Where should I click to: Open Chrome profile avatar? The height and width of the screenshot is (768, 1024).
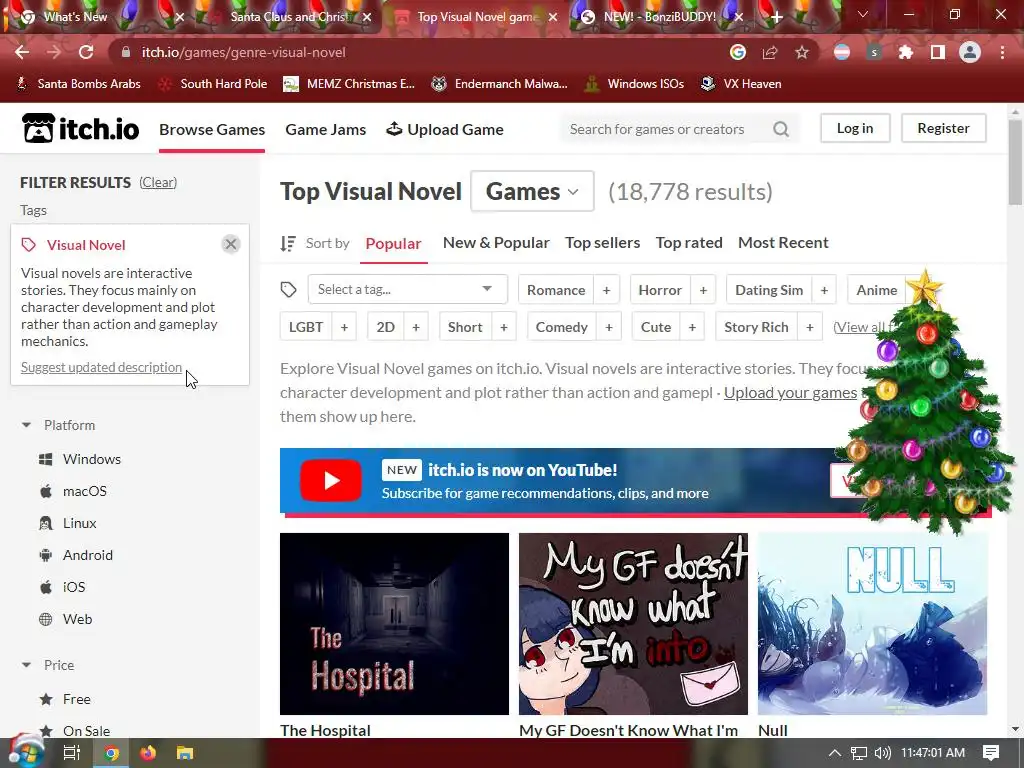(x=970, y=52)
